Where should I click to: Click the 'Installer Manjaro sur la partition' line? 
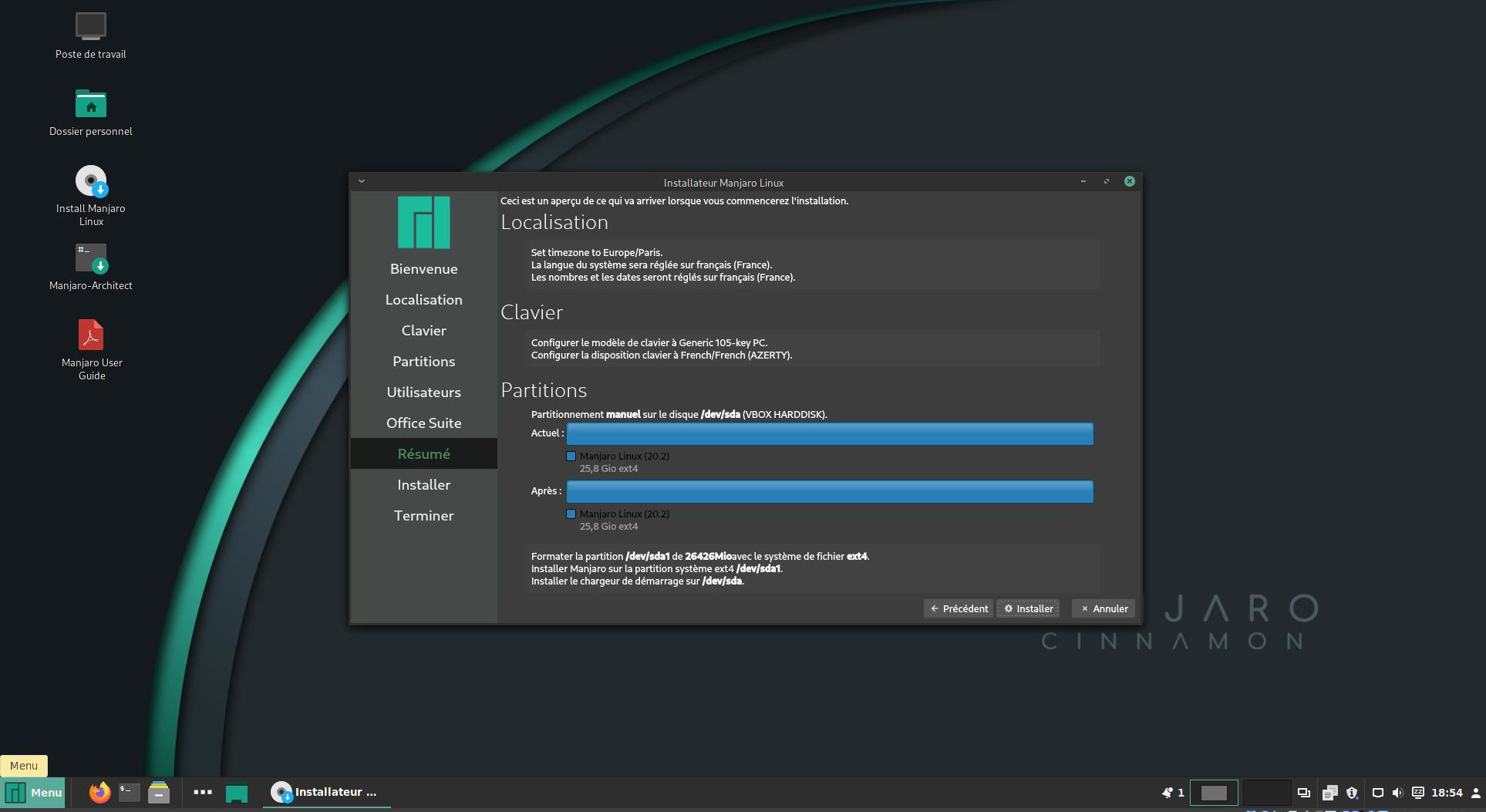coord(657,569)
